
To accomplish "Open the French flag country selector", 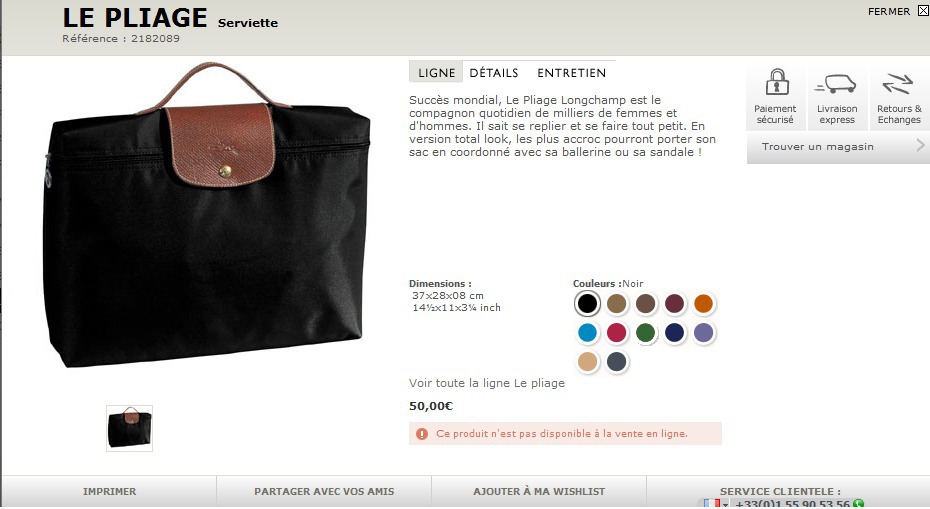I will pyautogui.click(x=714, y=503).
